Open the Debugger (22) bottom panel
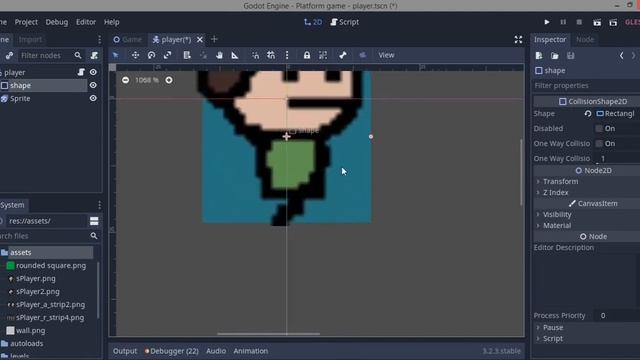The image size is (640, 360). 172,351
